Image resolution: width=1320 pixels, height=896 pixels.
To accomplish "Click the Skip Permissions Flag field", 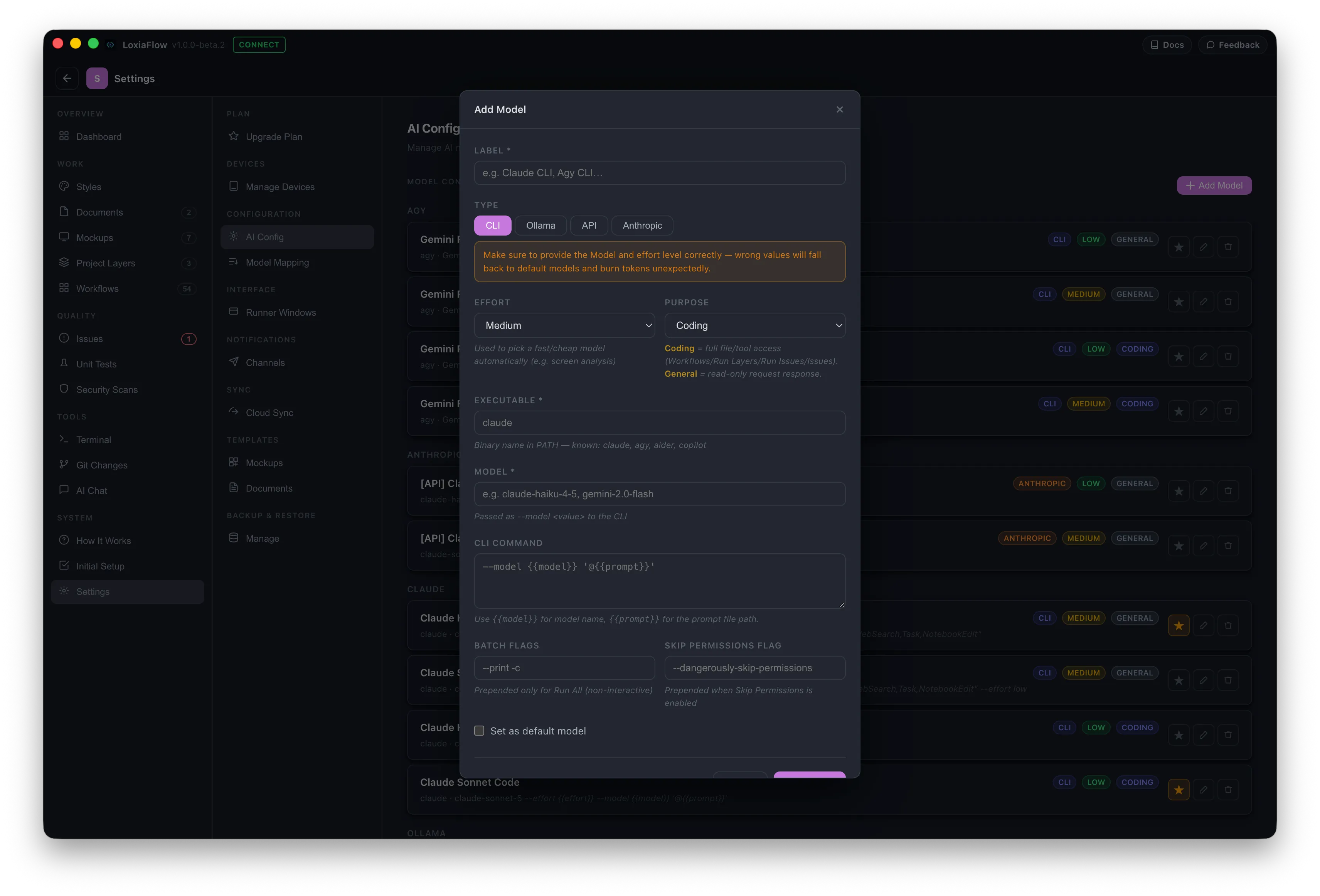I will (755, 668).
